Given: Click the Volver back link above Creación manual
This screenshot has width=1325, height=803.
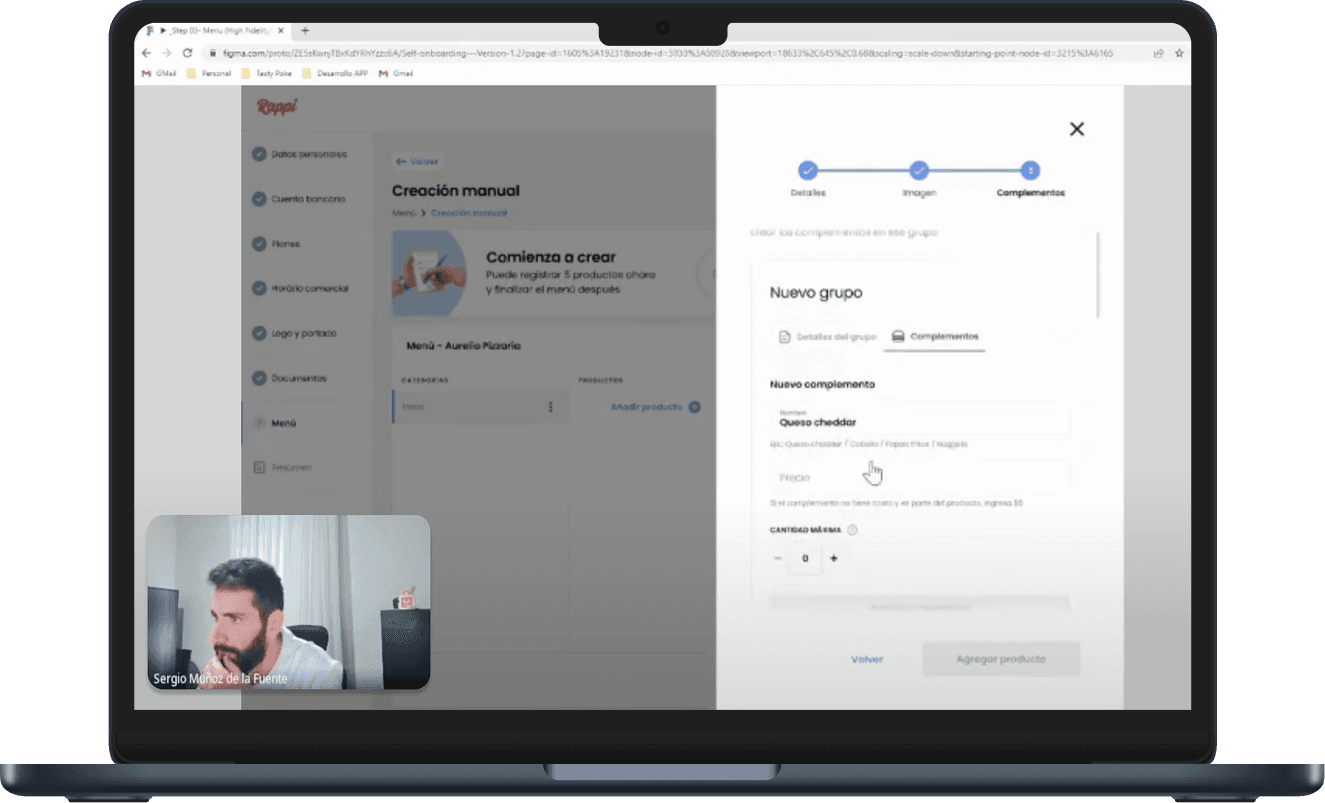Looking at the screenshot, I should (x=417, y=161).
